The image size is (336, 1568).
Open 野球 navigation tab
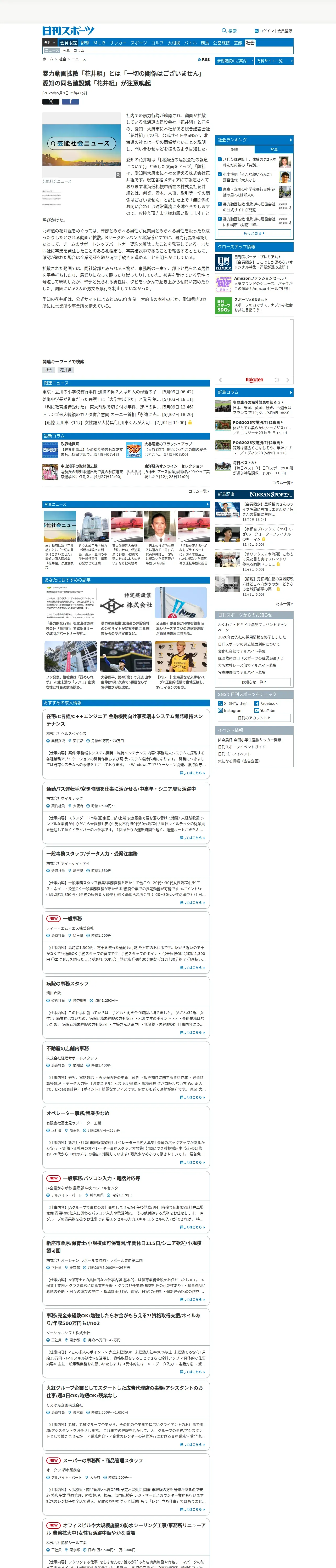pos(85,43)
